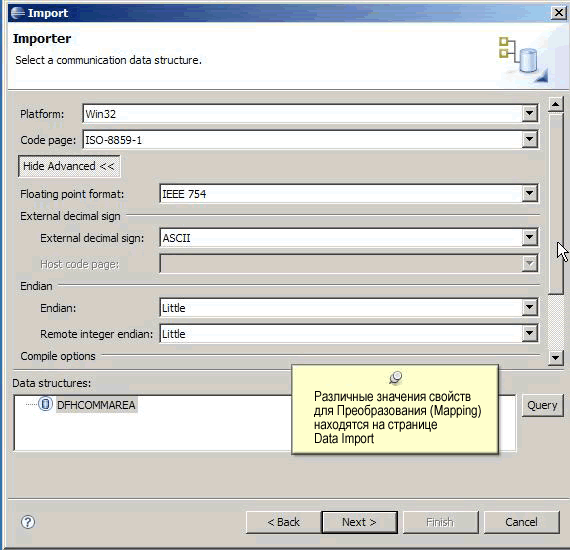Click the scrollbar up arrow
570x550 pixels.
pyautogui.click(x=555, y=105)
